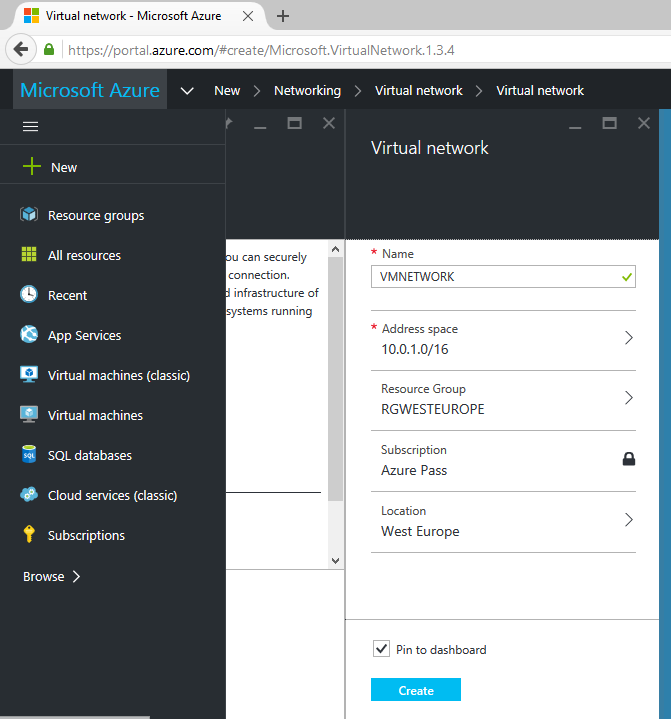This screenshot has height=719, width=671.
Task: Click the Azure Pass subscription value
Action: (414, 470)
